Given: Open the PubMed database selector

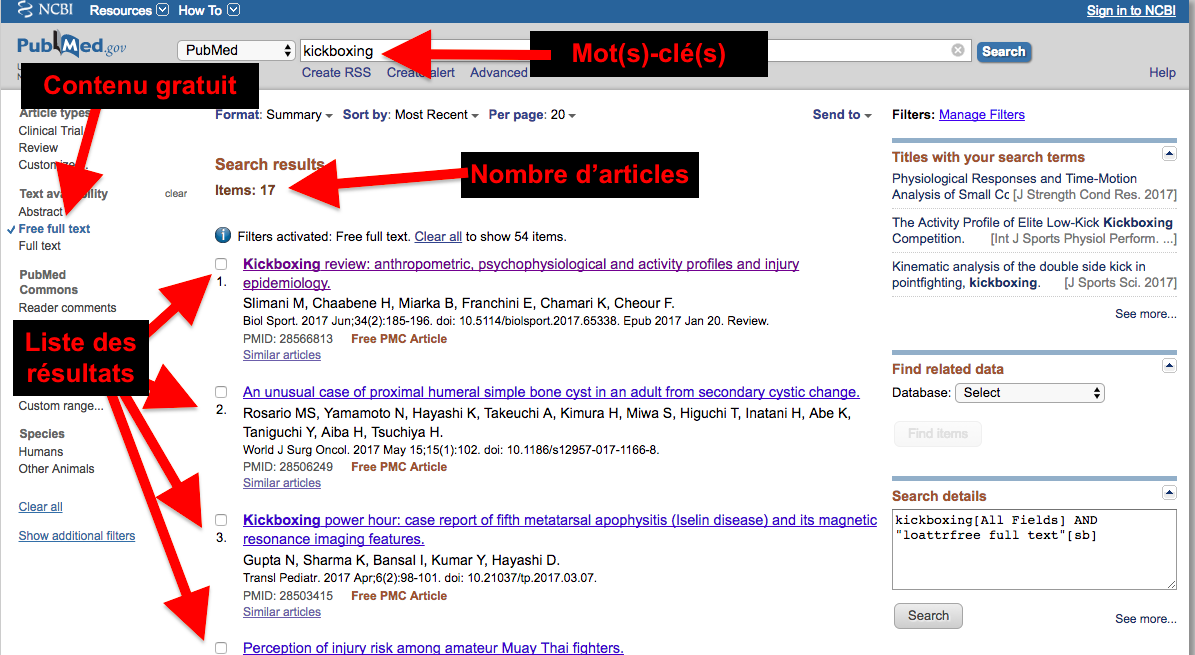Looking at the screenshot, I should click(236, 50).
